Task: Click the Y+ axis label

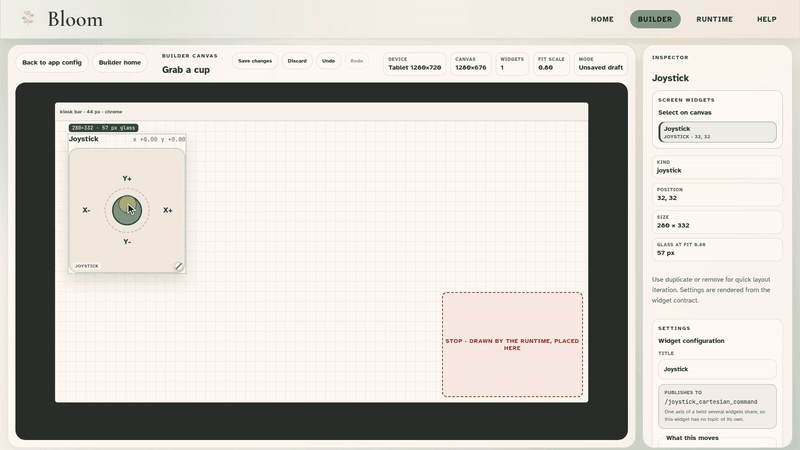Action: click(127, 179)
